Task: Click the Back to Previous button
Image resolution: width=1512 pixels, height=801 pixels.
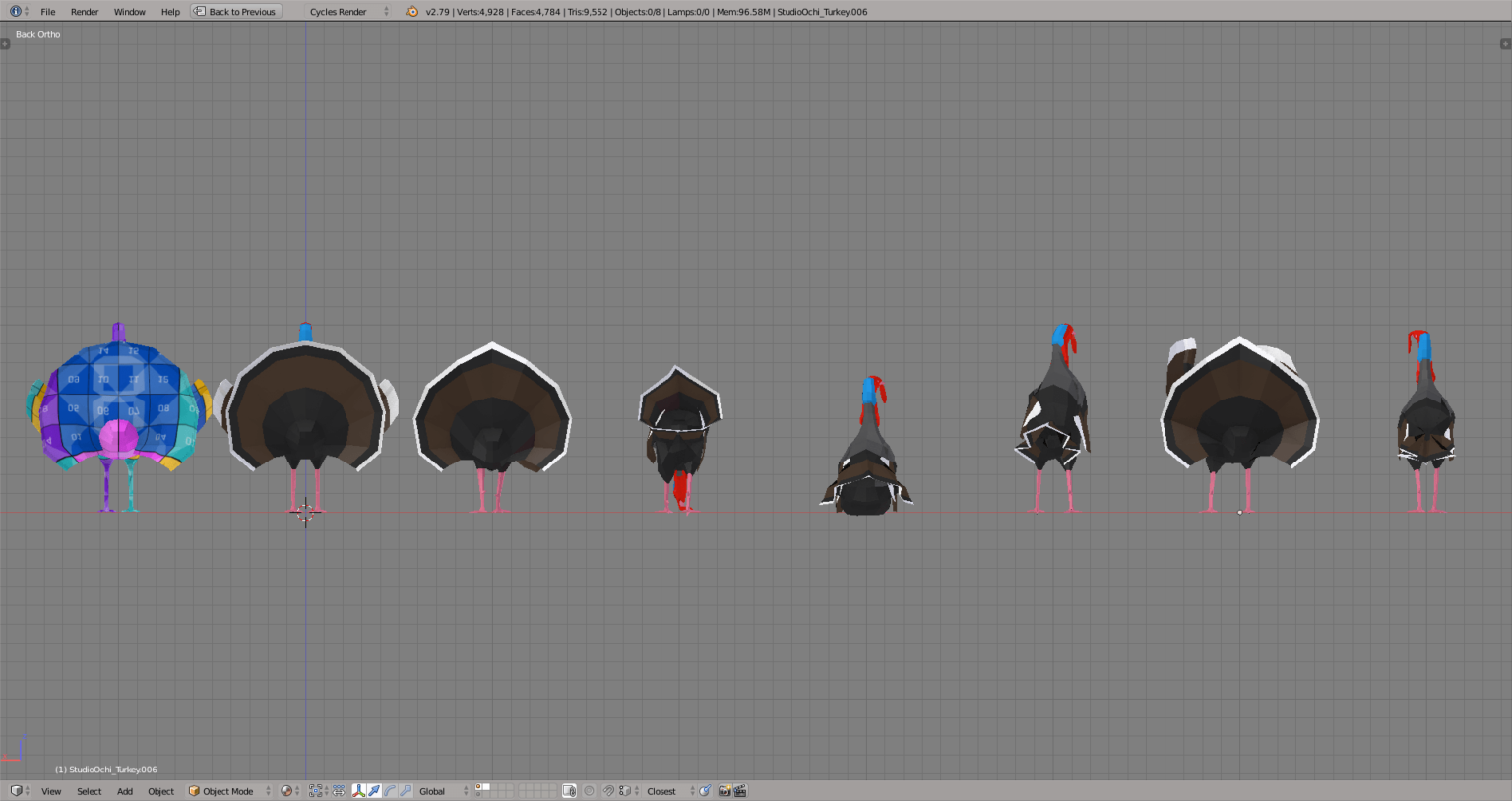Action: 235,11
